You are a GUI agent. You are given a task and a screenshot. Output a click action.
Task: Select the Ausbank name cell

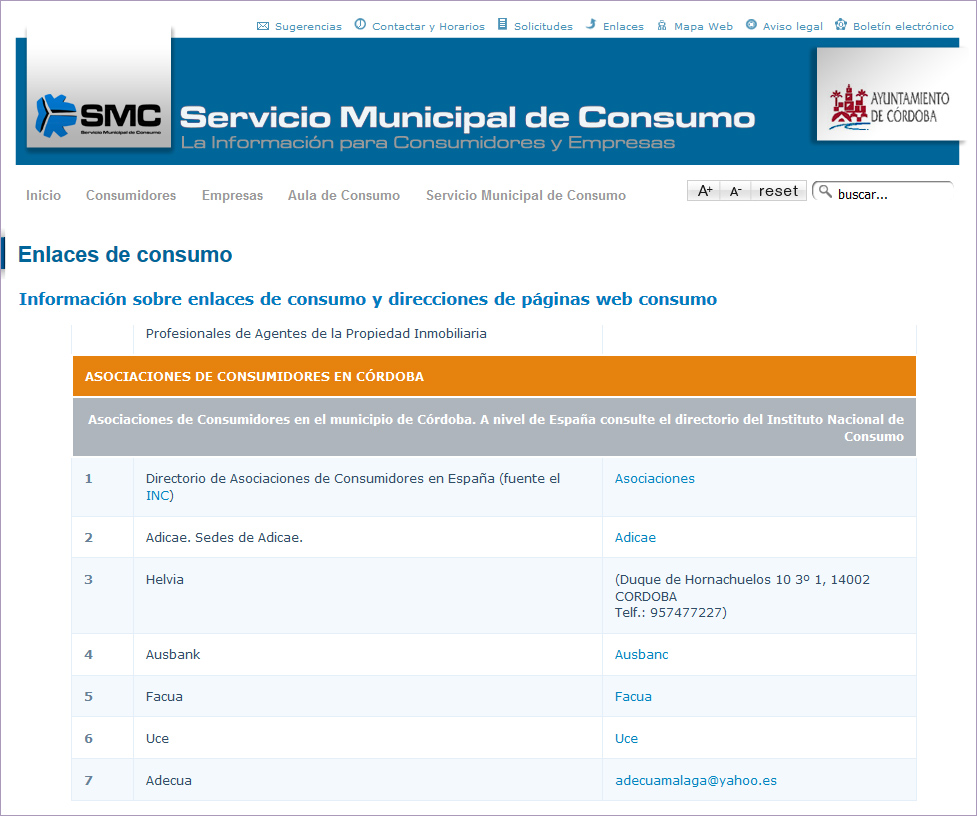pos(368,655)
